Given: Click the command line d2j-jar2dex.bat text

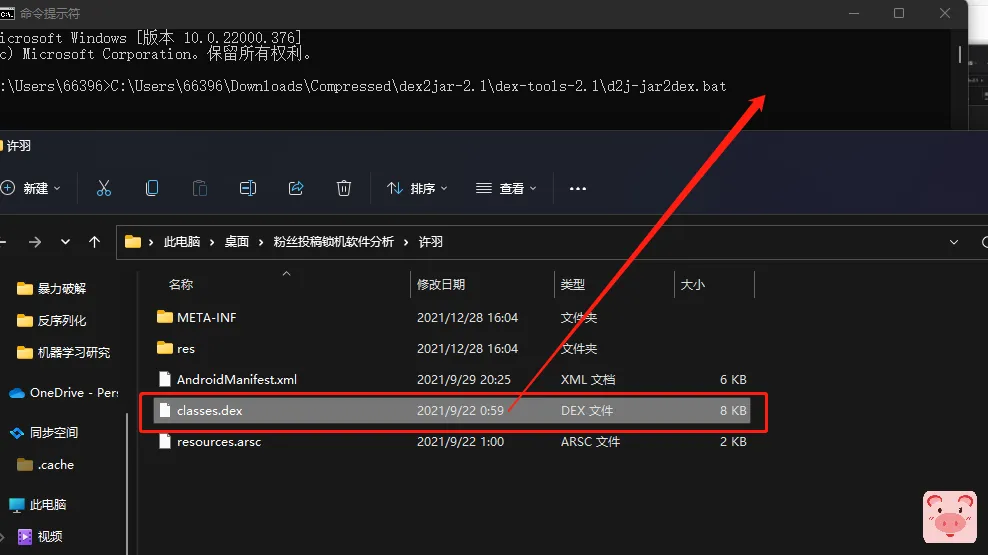Looking at the screenshot, I should tap(666, 86).
